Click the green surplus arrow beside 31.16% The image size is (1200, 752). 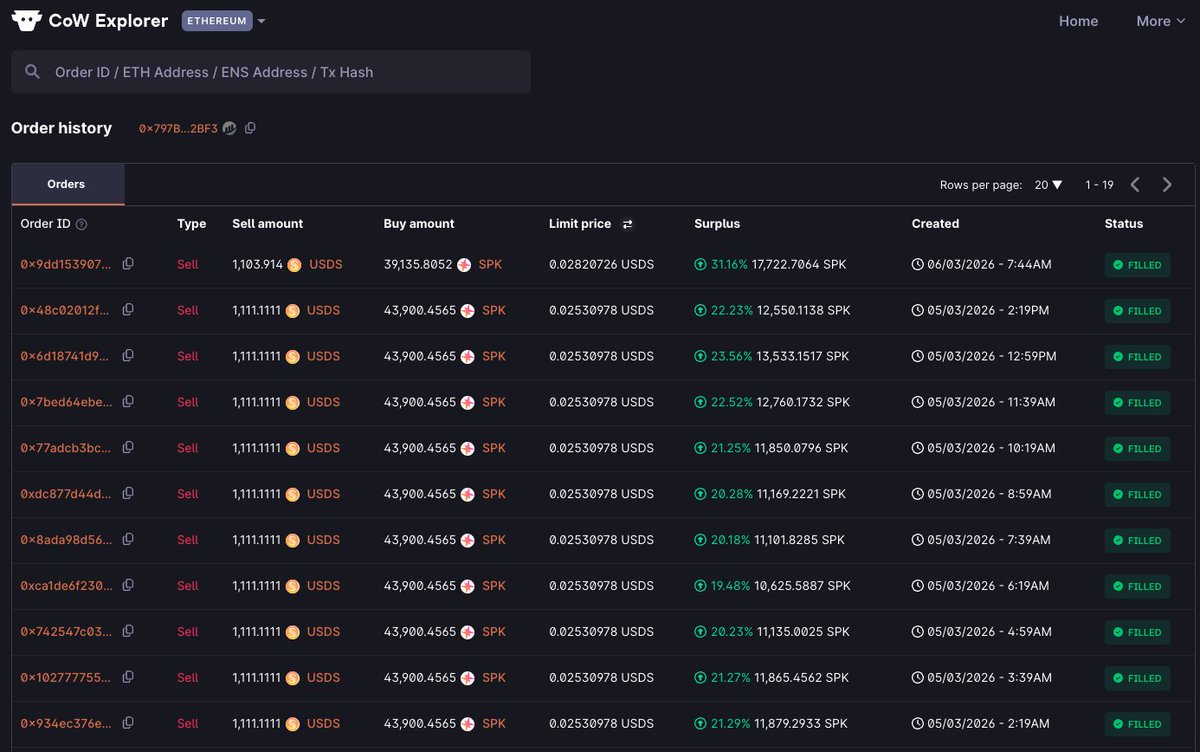coord(700,265)
